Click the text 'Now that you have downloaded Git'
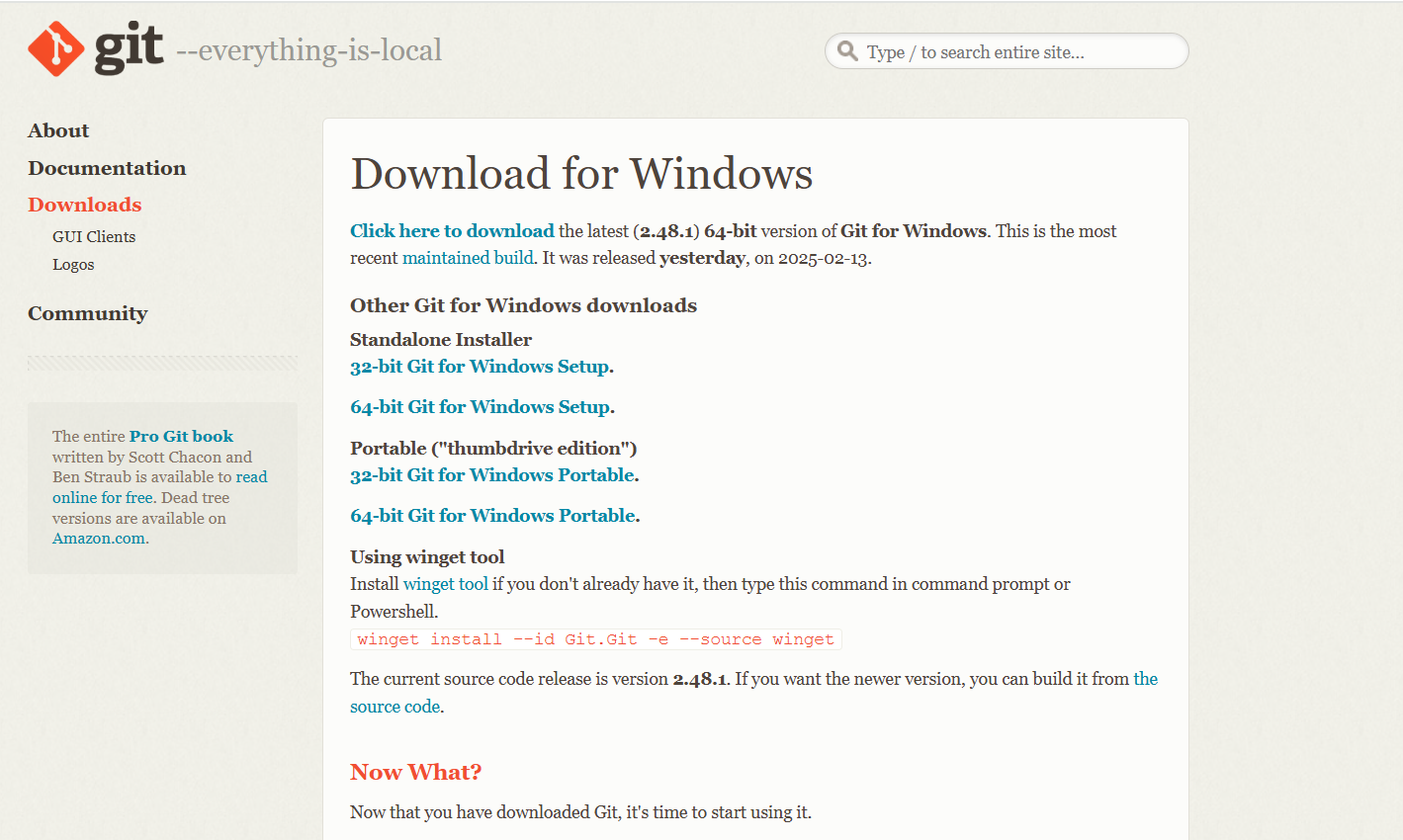This screenshot has width=1403, height=840. pyautogui.click(x=484, y=812)
